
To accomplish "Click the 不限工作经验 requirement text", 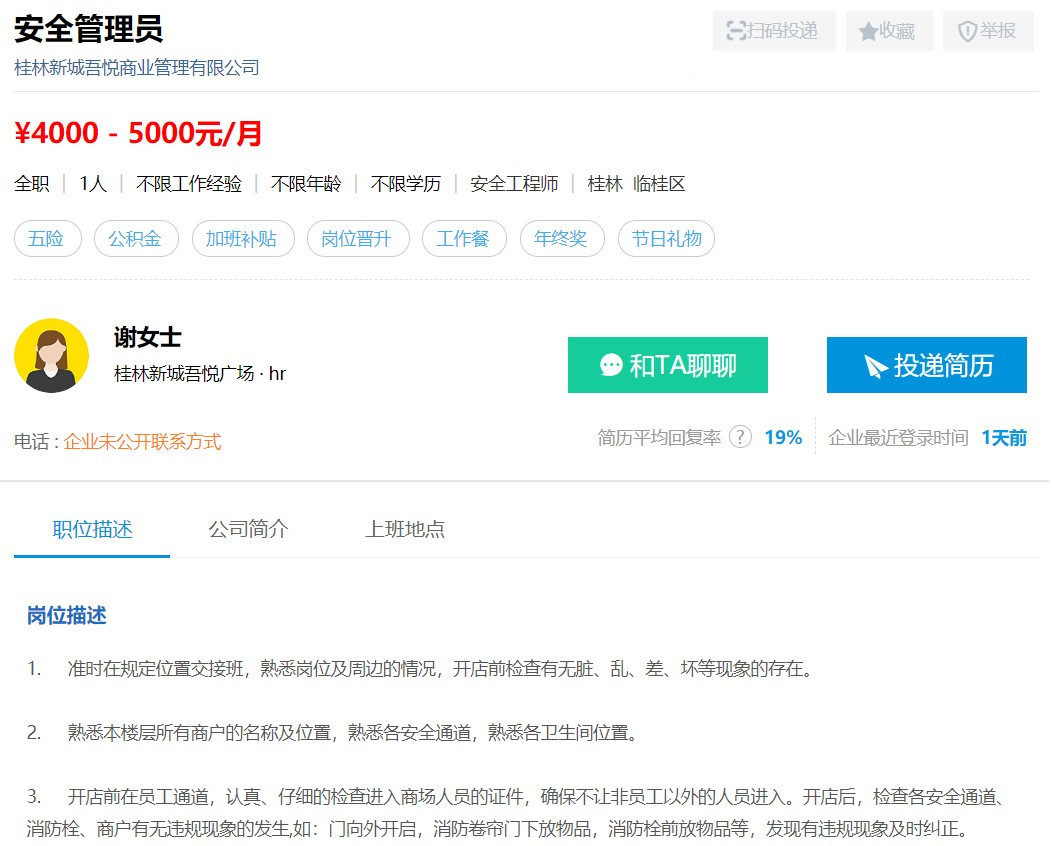I will coord(189,184).
